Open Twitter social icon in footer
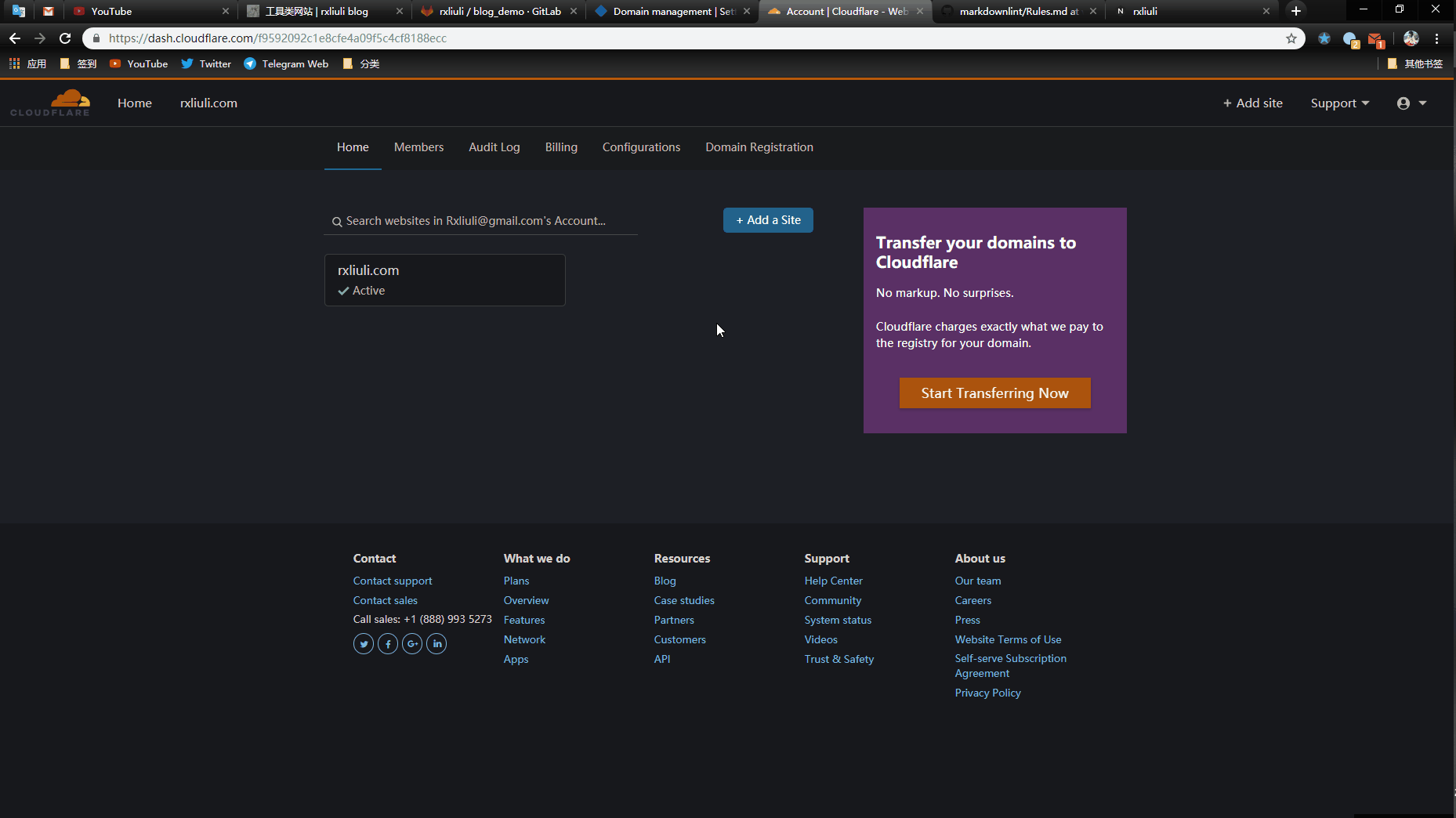The image size is (1456, 818). 364,644
